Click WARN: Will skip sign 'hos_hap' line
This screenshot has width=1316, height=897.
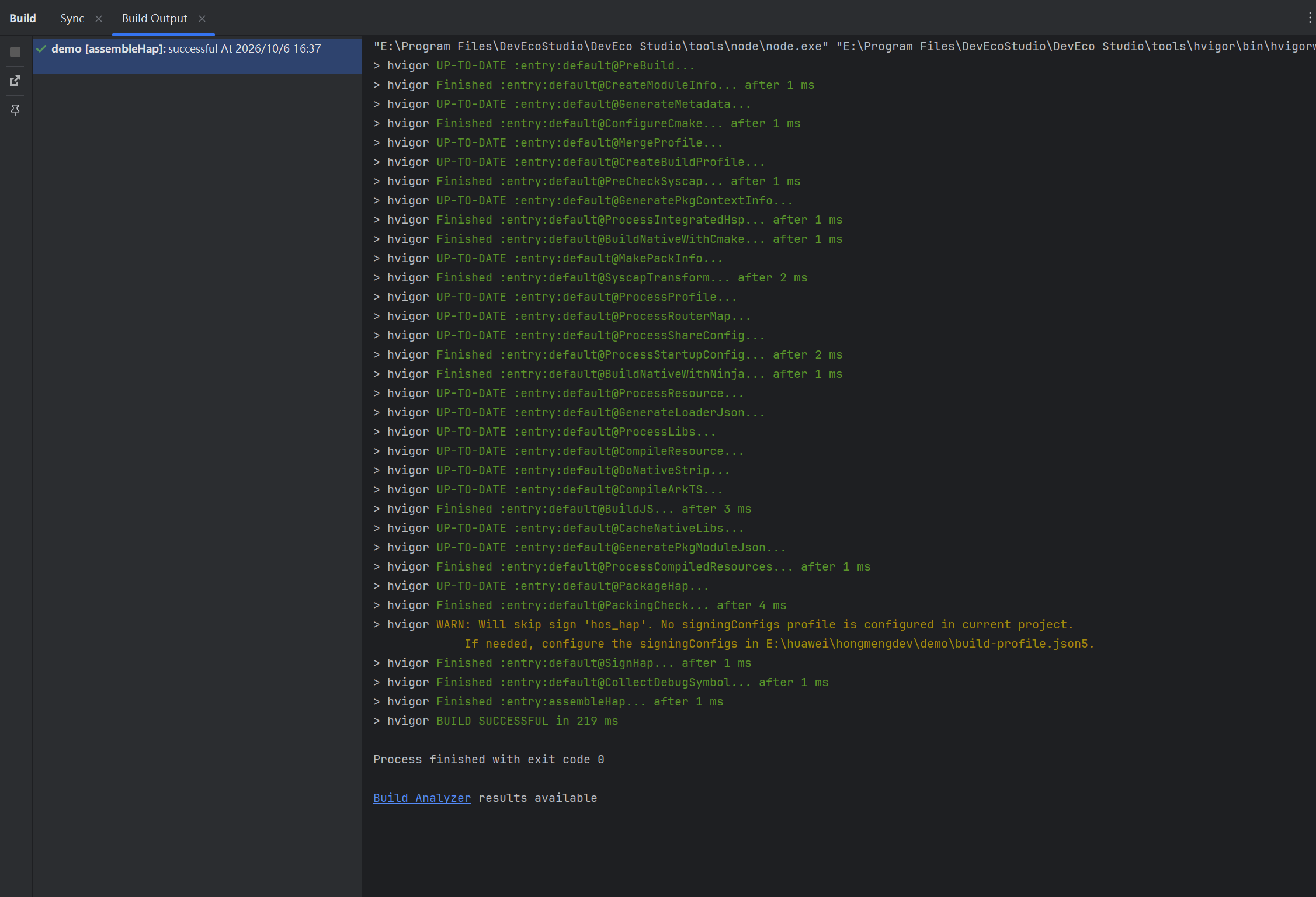[723, 624]
